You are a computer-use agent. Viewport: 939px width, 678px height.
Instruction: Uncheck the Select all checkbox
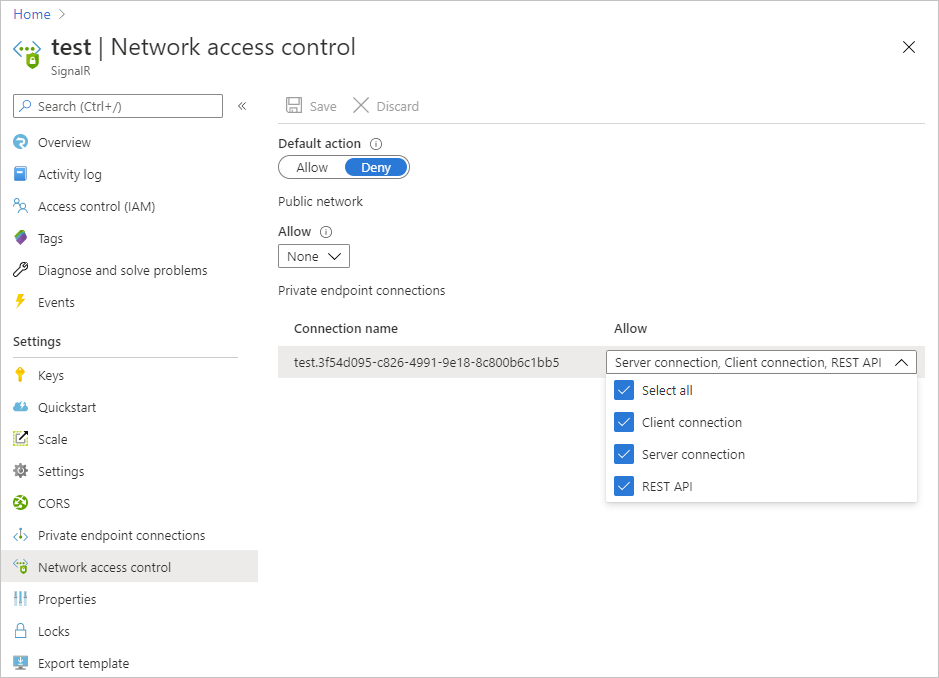coord(625,390)
